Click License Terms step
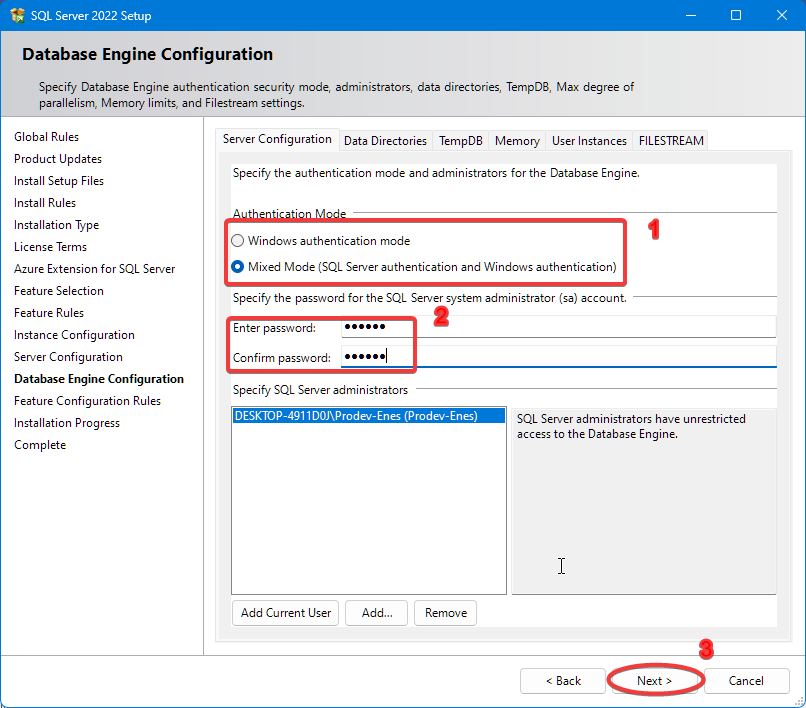This screenshot has height=708, width=806. pos(50,247)
